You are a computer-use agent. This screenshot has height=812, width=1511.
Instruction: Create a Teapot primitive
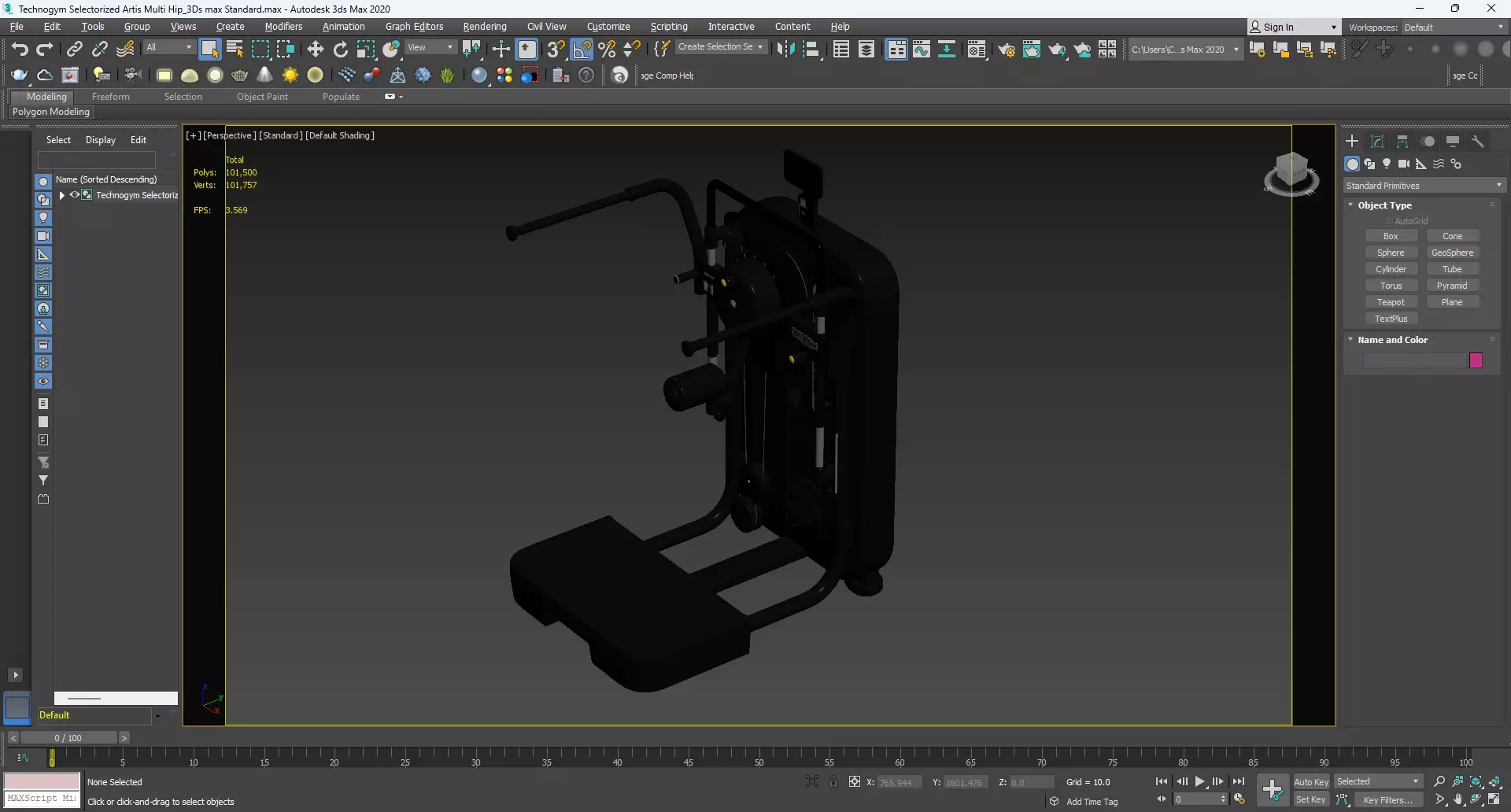1391,302
